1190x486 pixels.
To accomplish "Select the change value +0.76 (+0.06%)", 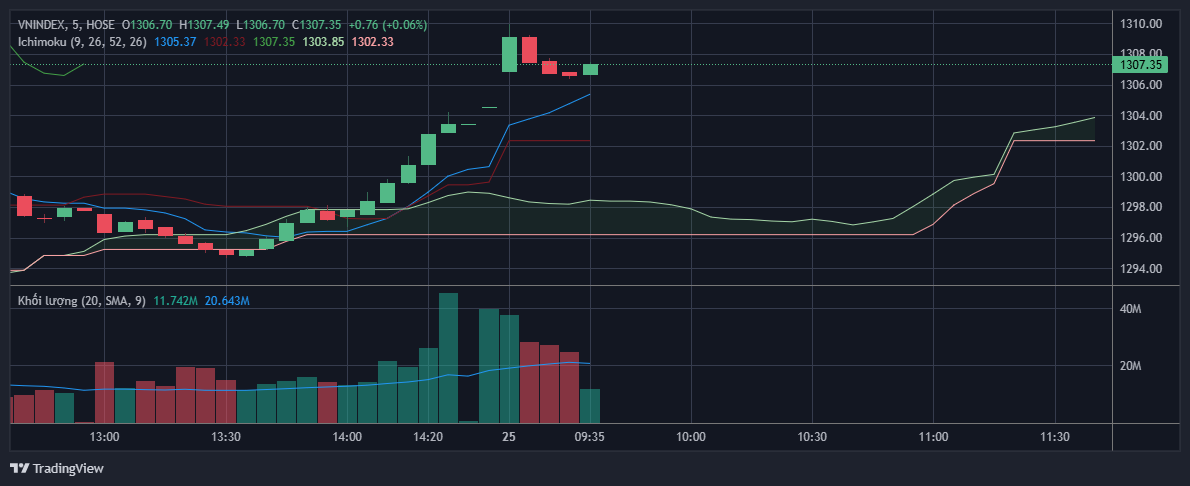I will coord(388,25).
